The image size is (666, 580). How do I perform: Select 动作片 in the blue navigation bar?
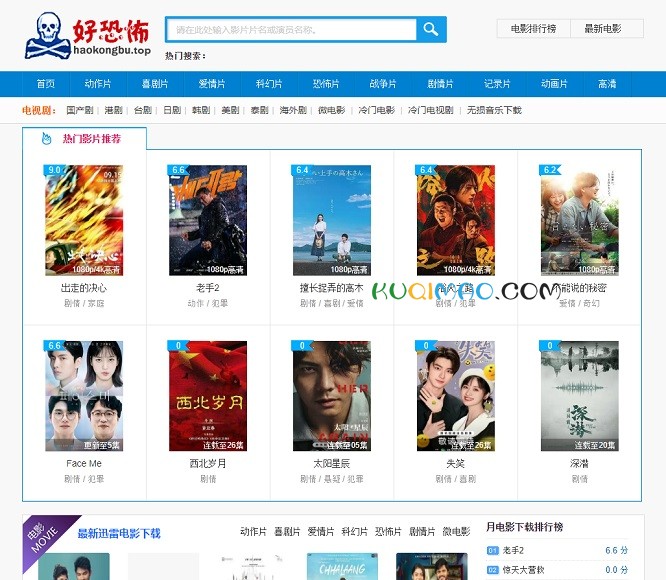[98, 84]
